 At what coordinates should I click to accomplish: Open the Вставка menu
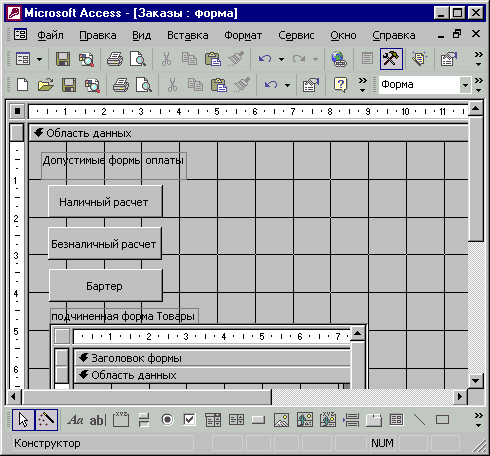188,35
